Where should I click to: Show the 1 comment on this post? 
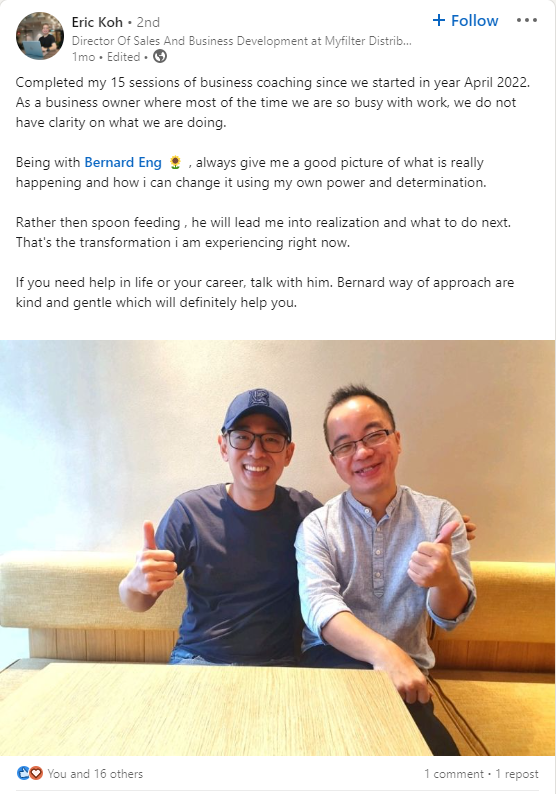(454, 774)
